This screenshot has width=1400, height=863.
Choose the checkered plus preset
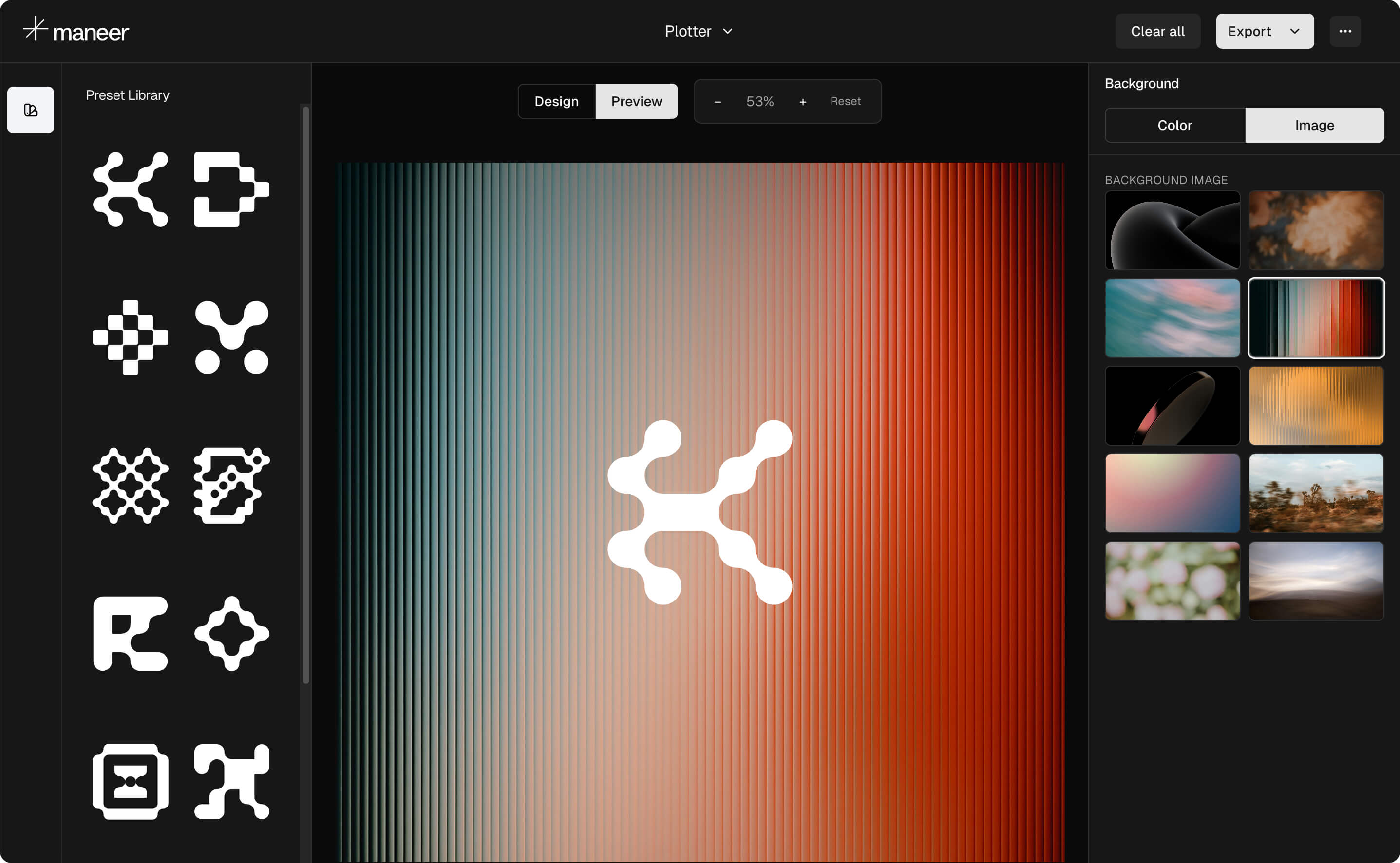point(130,337)
